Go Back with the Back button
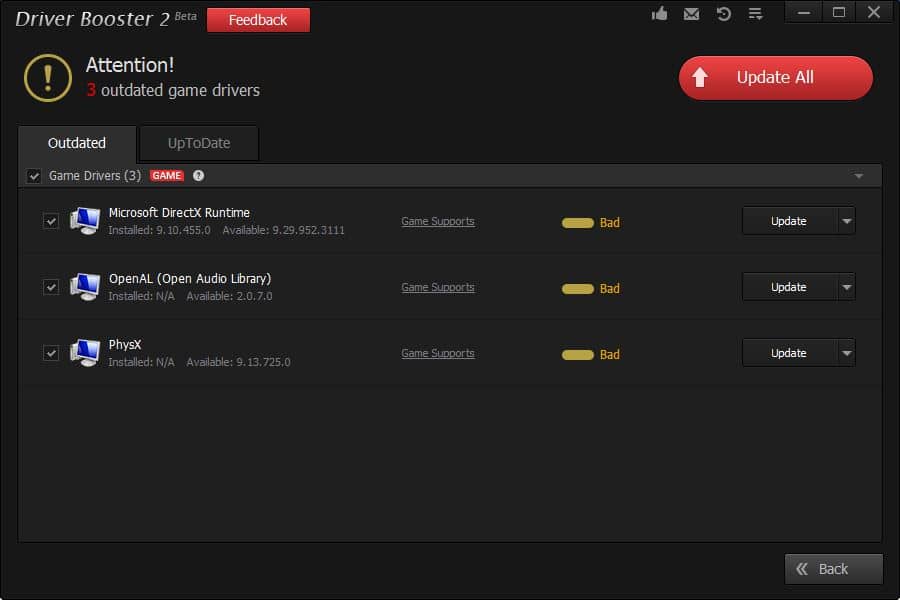 coord(833,569)
